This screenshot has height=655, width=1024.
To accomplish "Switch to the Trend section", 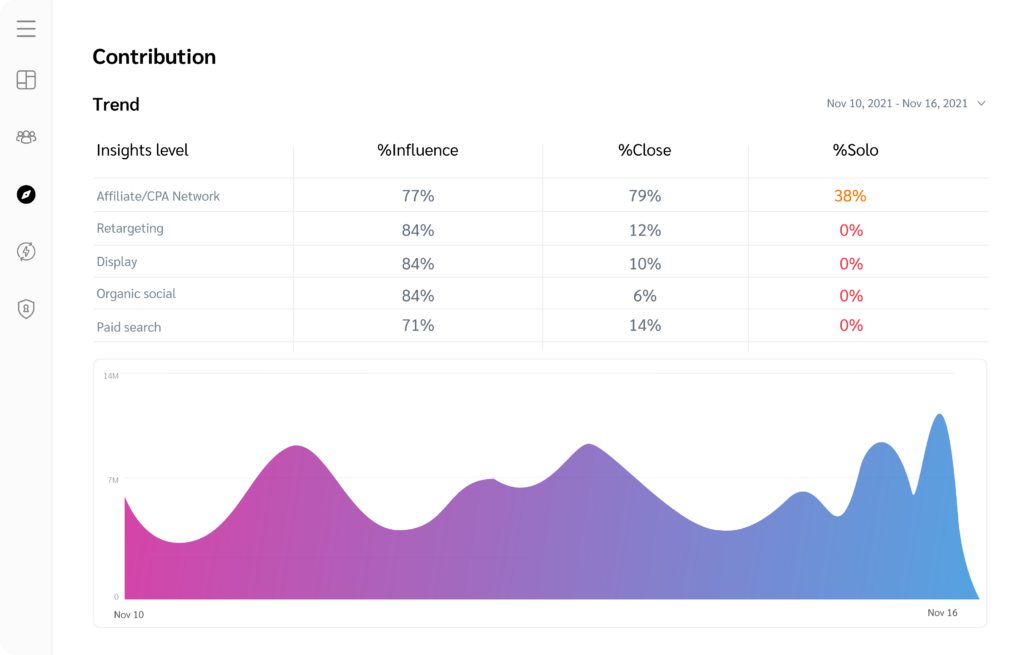I will pos(115,104).
